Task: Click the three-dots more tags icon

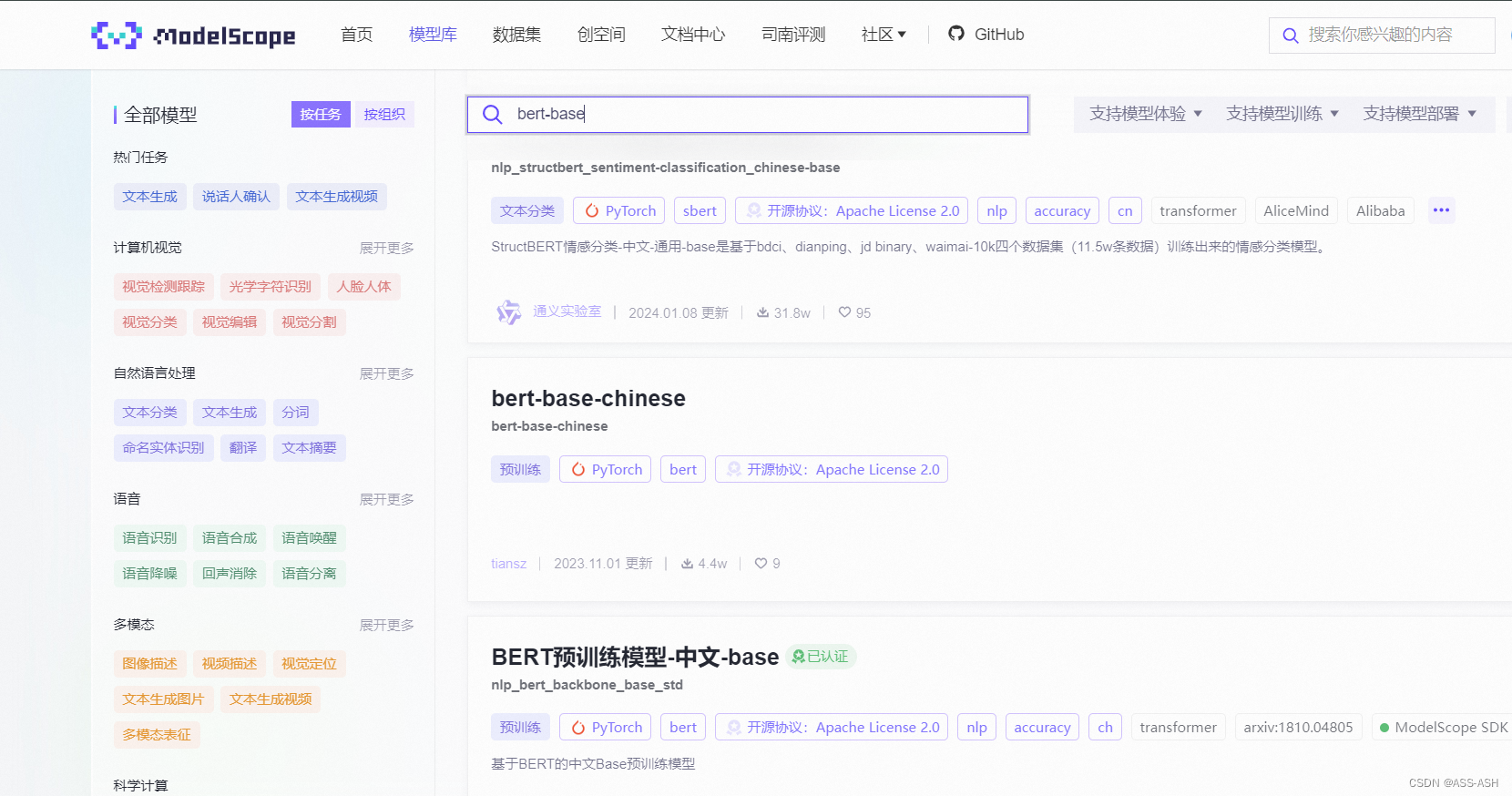Action: pos(1441,210)
